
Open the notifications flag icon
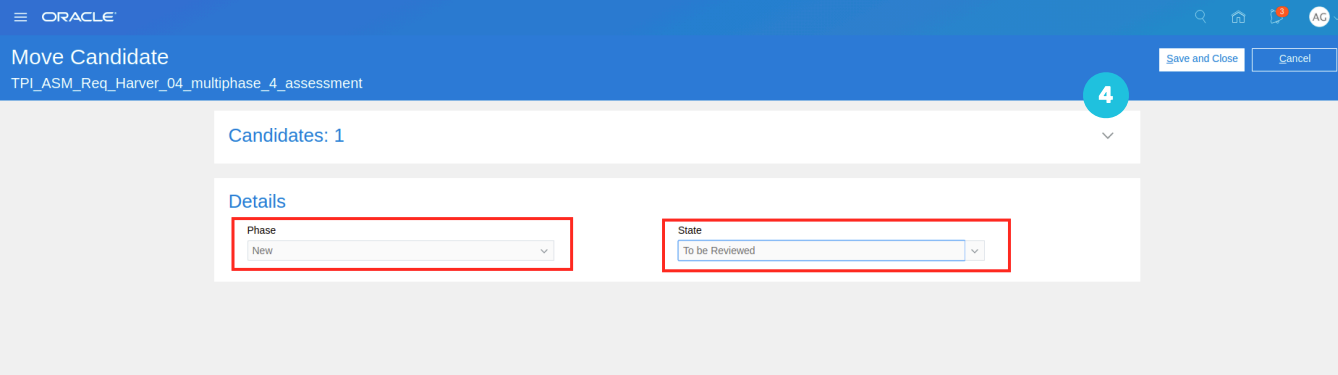pyautogui.click(x=1276, y=16)
